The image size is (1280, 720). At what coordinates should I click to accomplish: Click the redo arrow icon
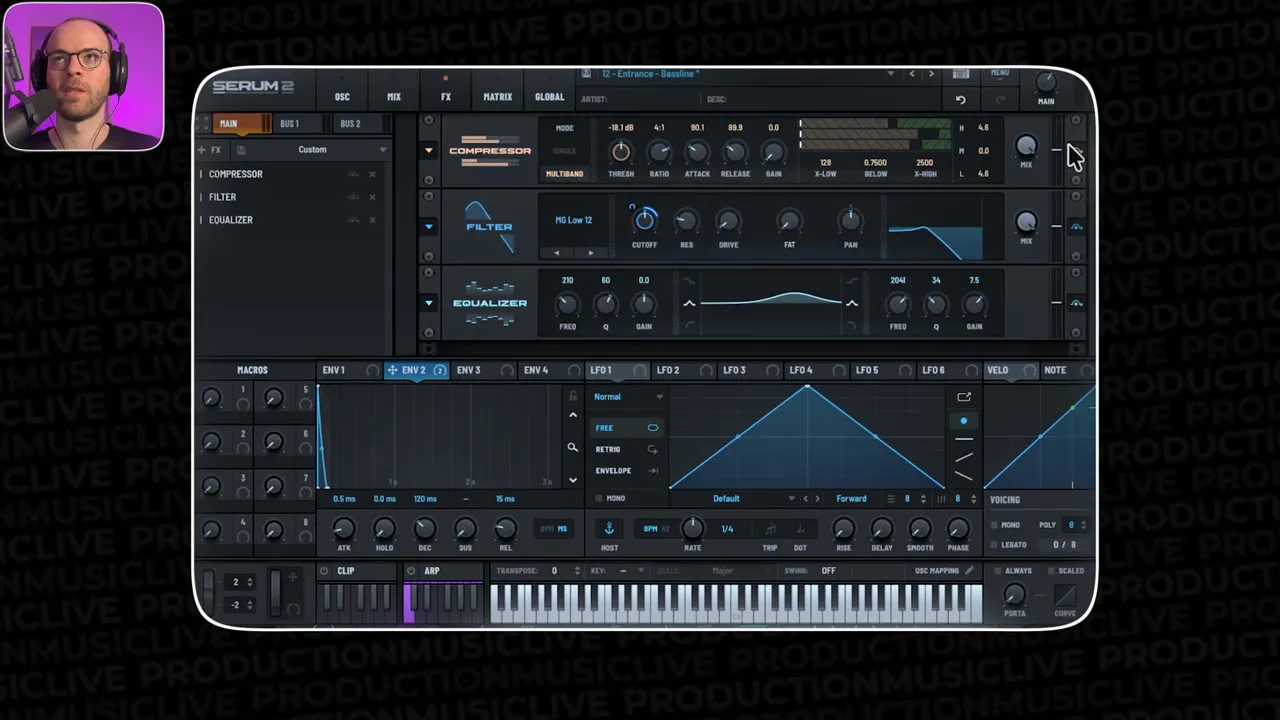click(x=1000, y=100)
